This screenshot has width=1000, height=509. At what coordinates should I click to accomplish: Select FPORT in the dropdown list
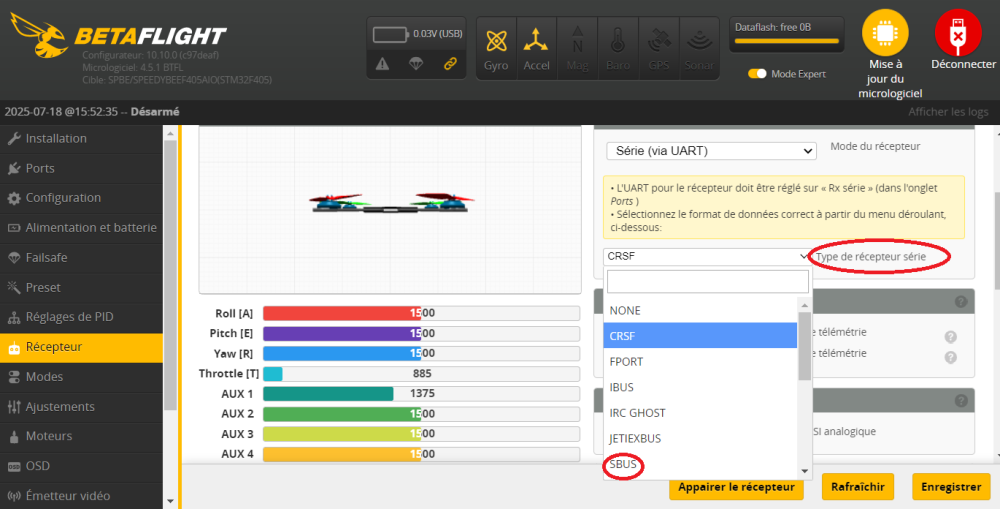coord(626,362)
